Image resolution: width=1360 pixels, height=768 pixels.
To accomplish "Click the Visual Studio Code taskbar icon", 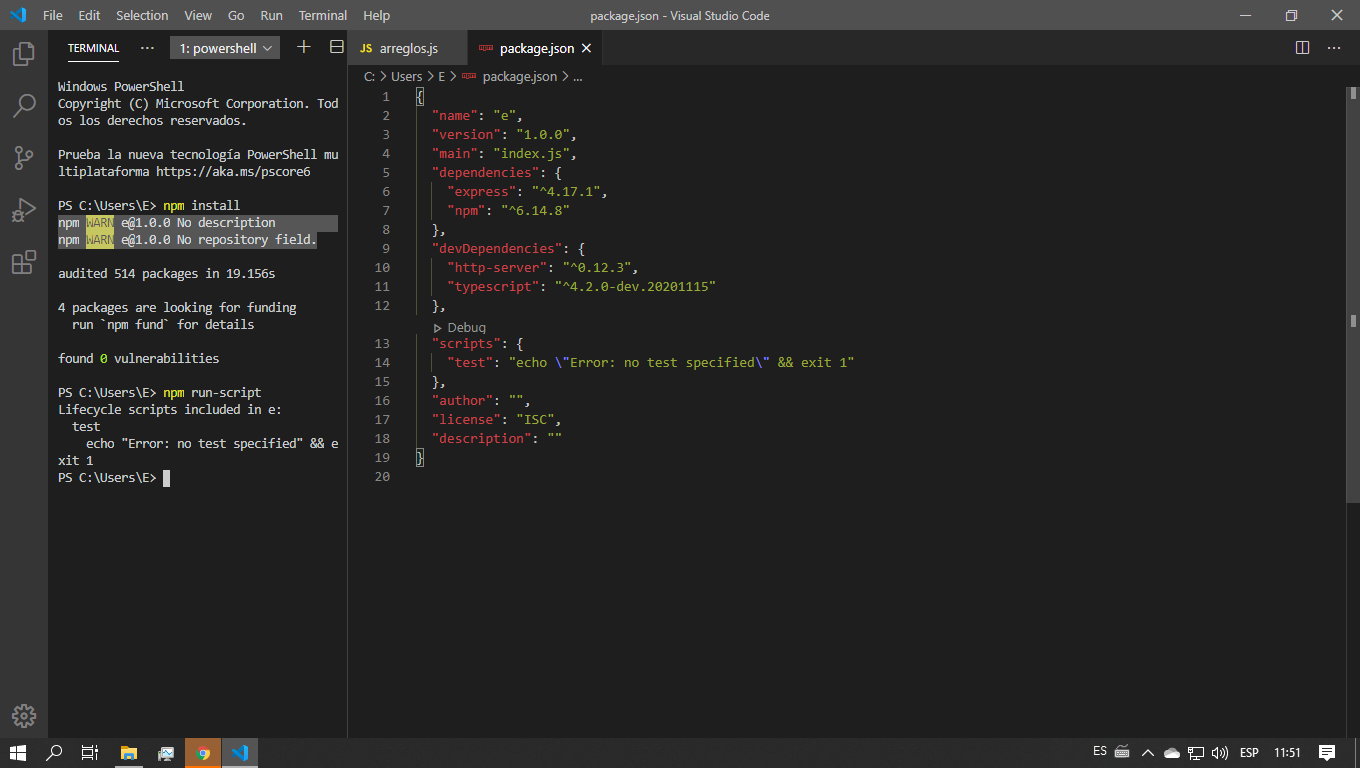I will coord(240,753).
